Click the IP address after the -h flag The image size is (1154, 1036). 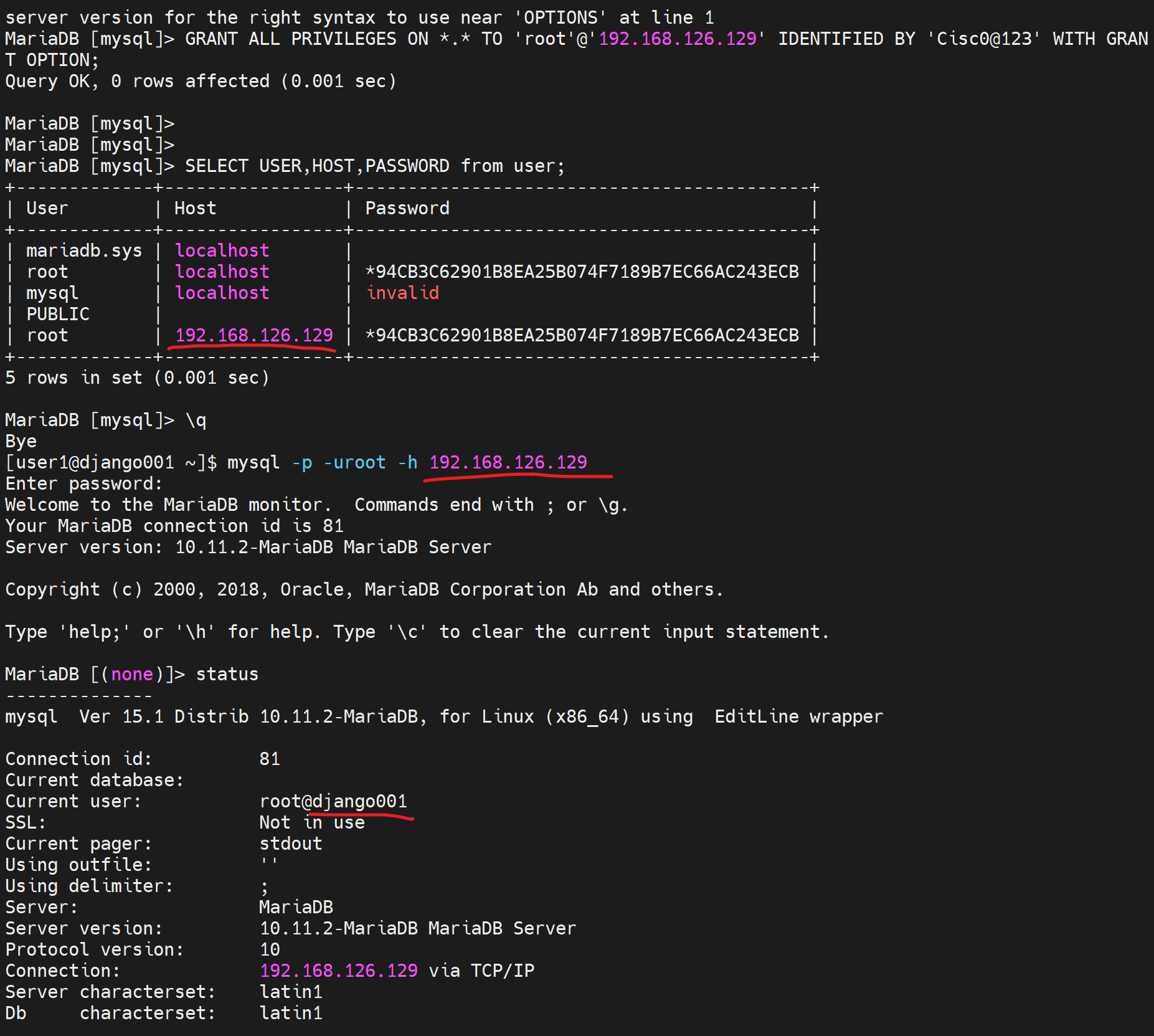pos(508,462)
